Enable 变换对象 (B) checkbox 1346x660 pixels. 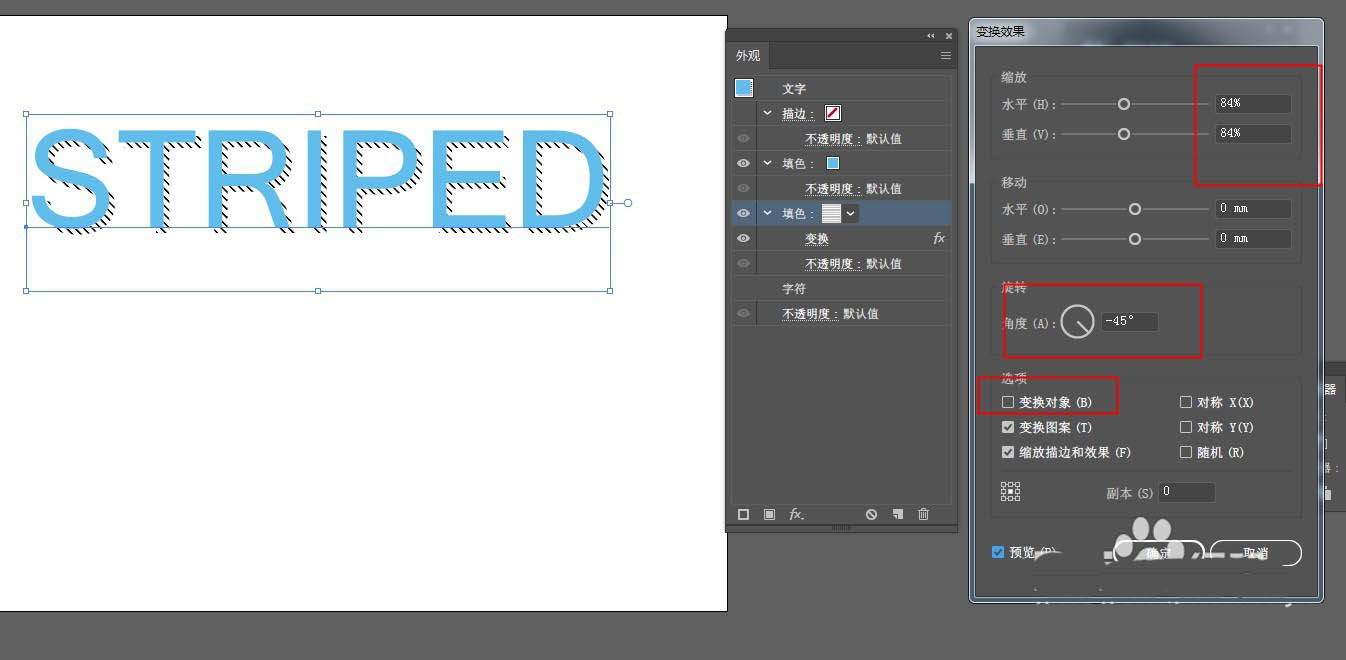pos(1008,402)
